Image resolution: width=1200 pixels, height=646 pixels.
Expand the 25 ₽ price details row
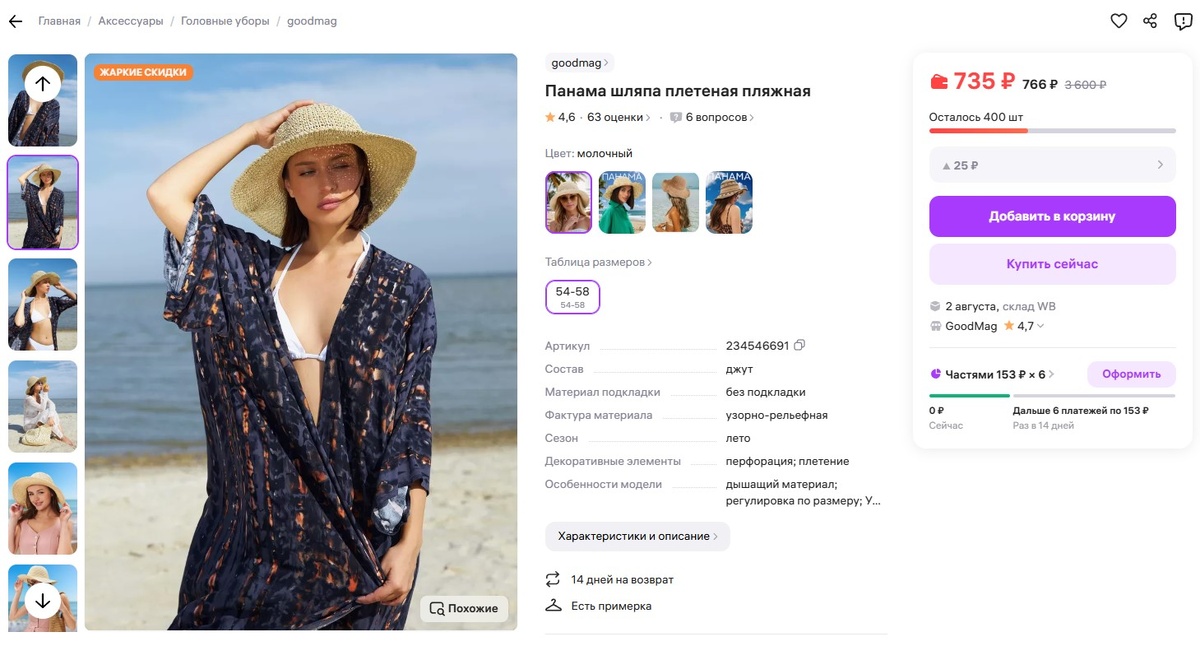[1052, 165]
